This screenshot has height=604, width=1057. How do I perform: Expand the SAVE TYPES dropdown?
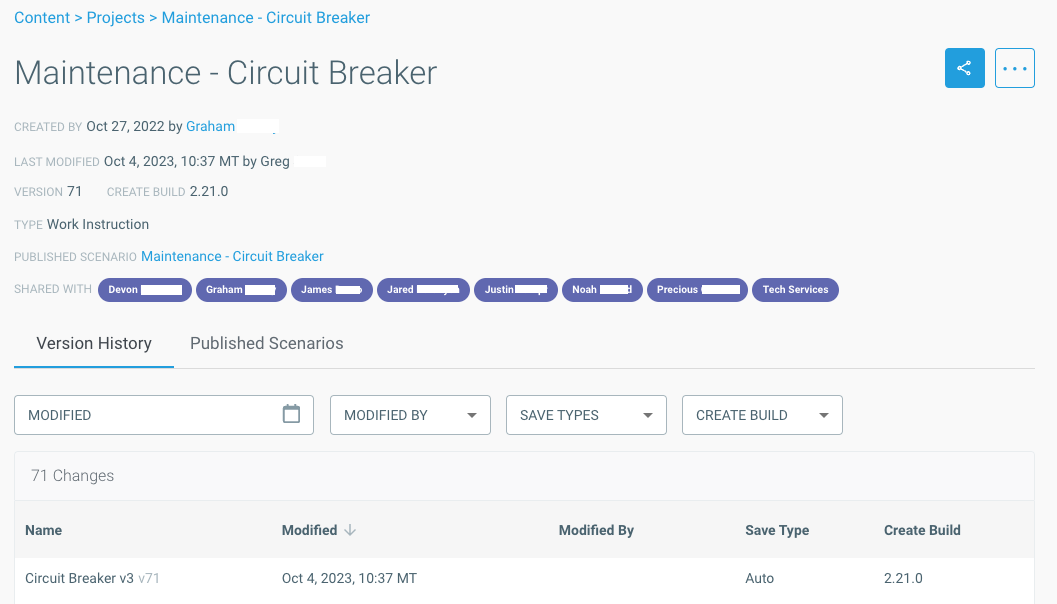(586, 415)
